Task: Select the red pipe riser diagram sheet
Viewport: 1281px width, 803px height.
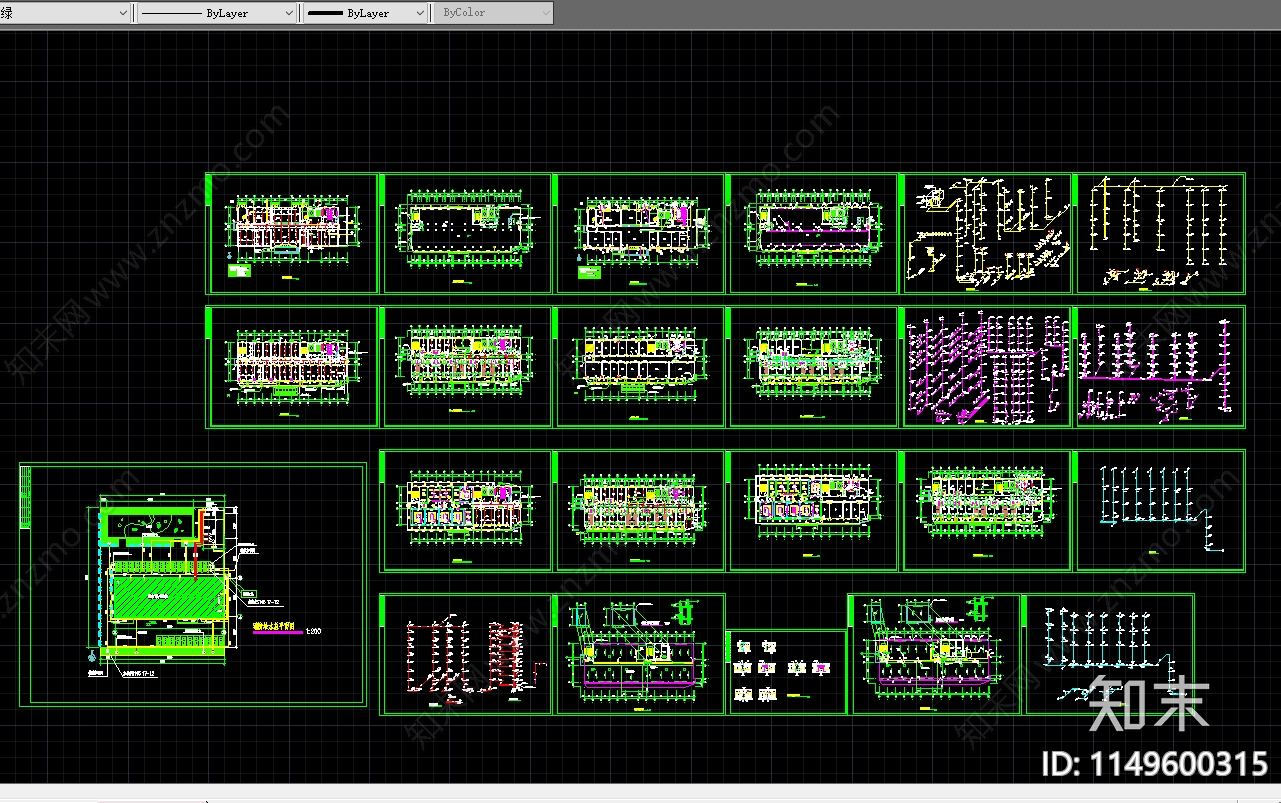Action: (x=466, y=654)
